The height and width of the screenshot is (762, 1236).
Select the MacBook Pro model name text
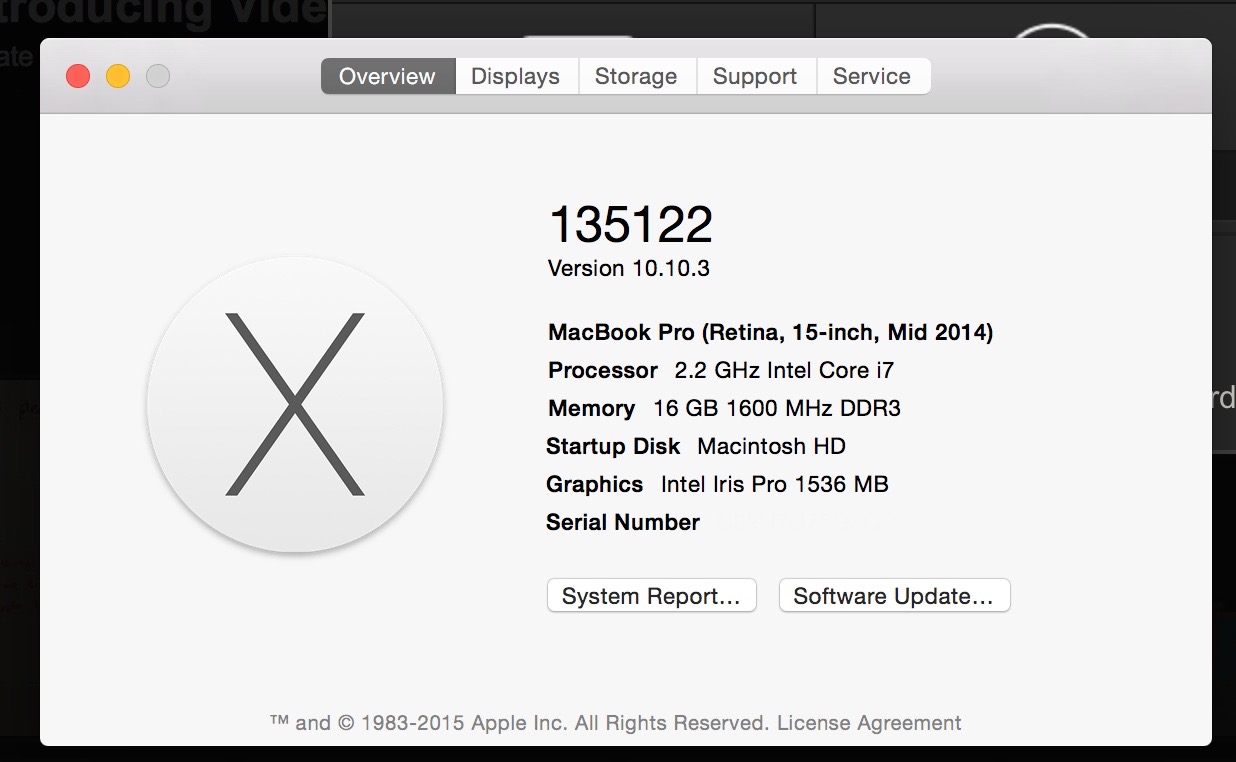pos(771,332)
